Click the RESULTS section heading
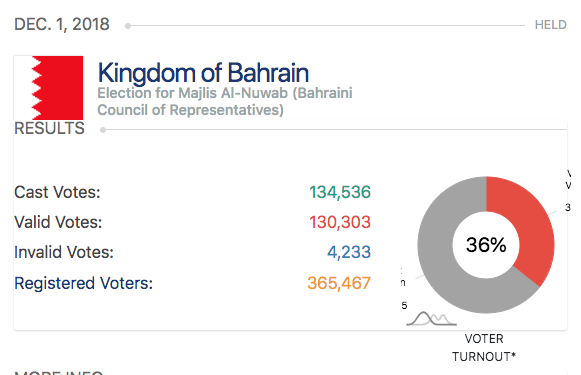This screenshot has width=581, height=375. (49, 129)
